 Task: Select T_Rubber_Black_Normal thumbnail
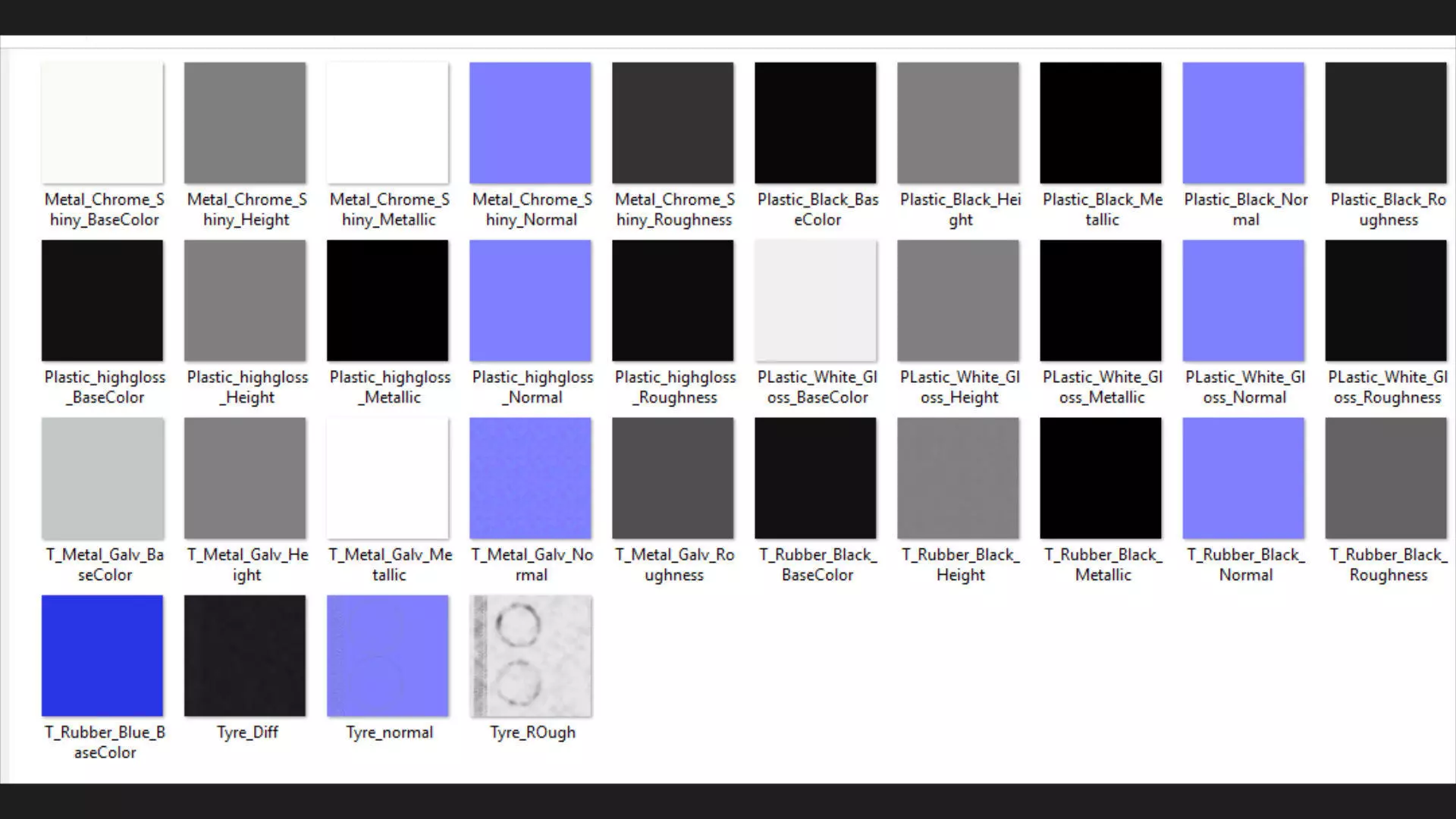(x=1243, y=478)
